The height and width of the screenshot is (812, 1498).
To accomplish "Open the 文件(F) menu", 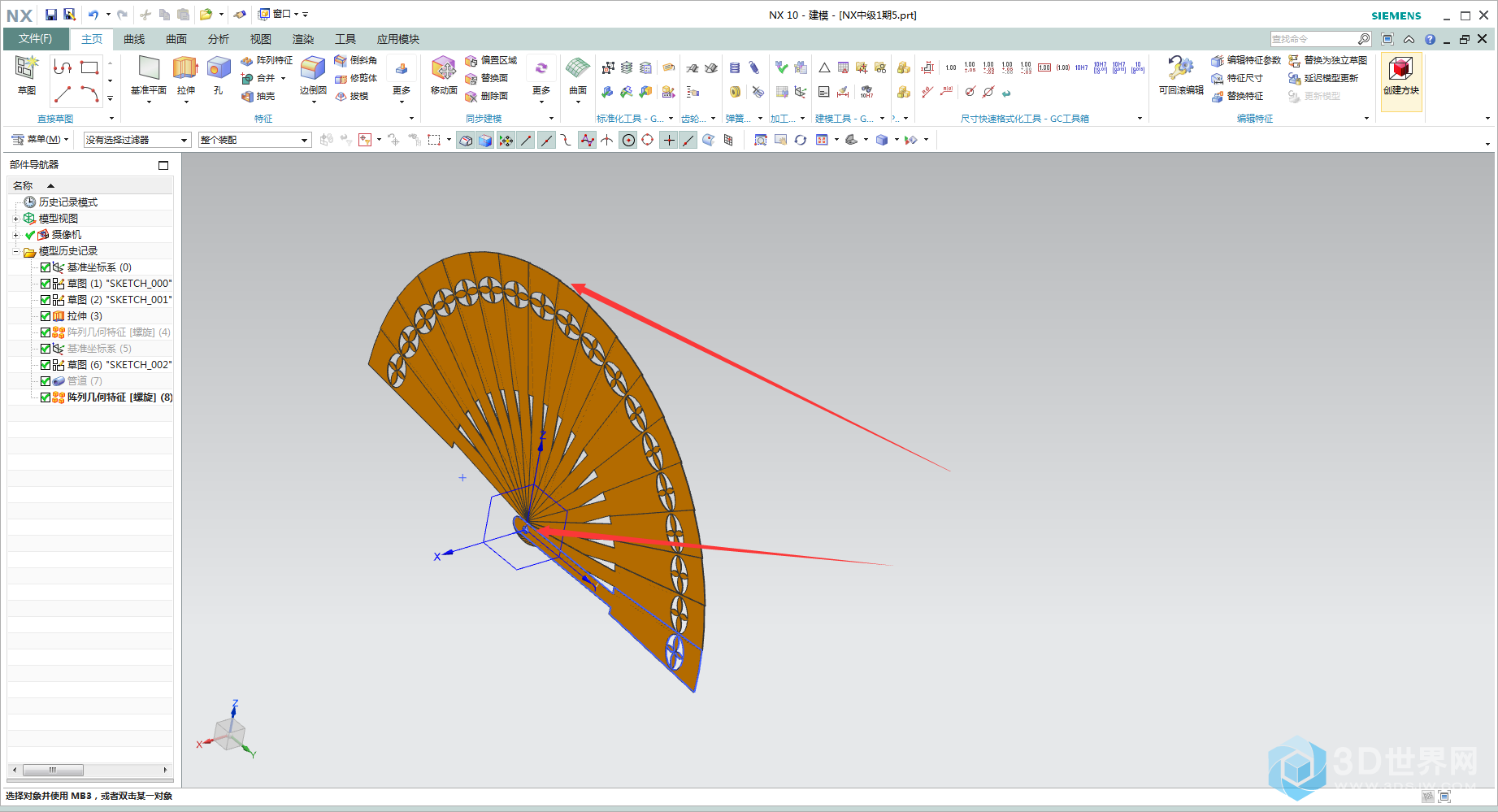I will pyautogui.click(x=35, y=39).
